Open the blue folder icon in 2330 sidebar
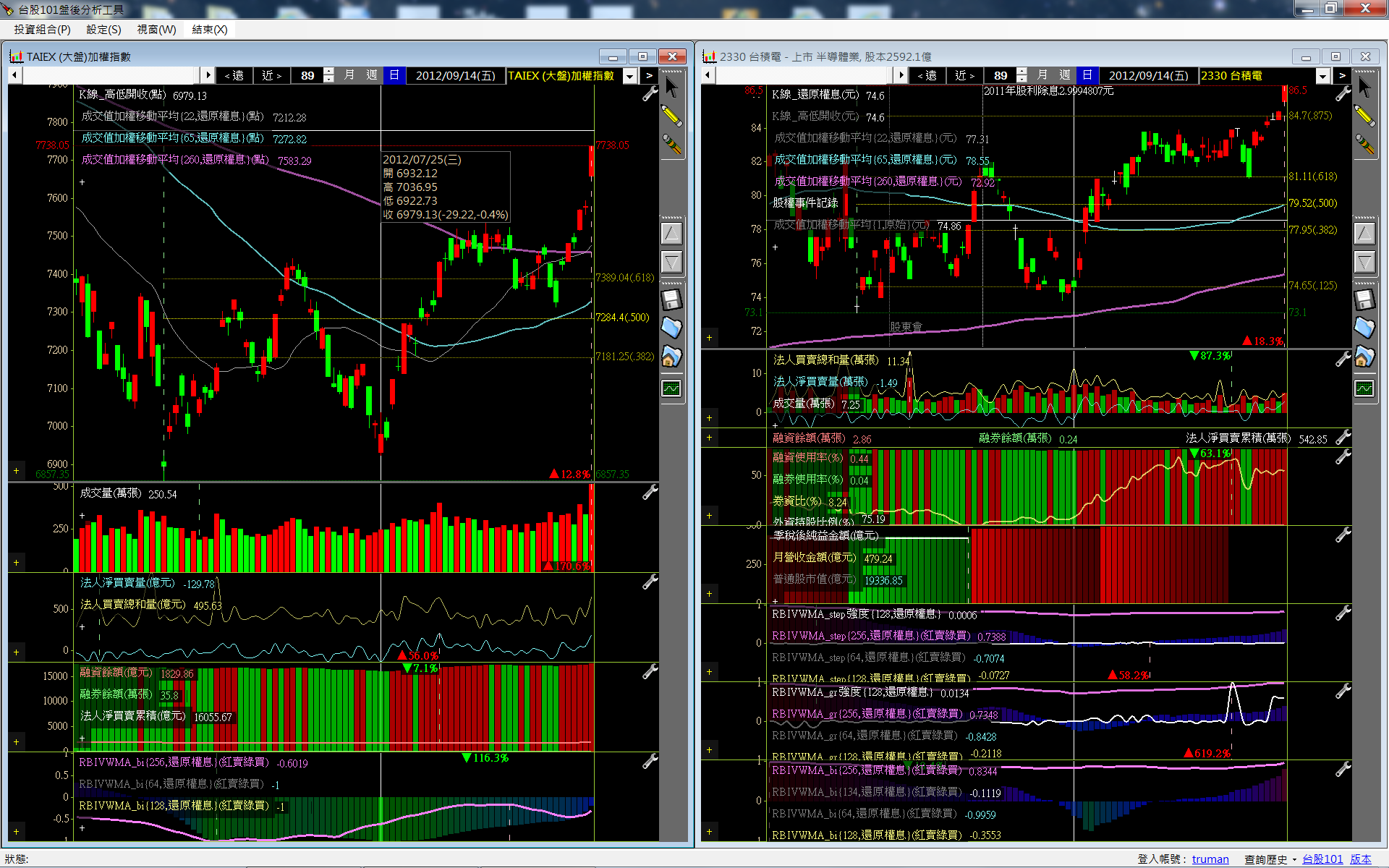1389x868 pixels. (x=1364, y=328)
